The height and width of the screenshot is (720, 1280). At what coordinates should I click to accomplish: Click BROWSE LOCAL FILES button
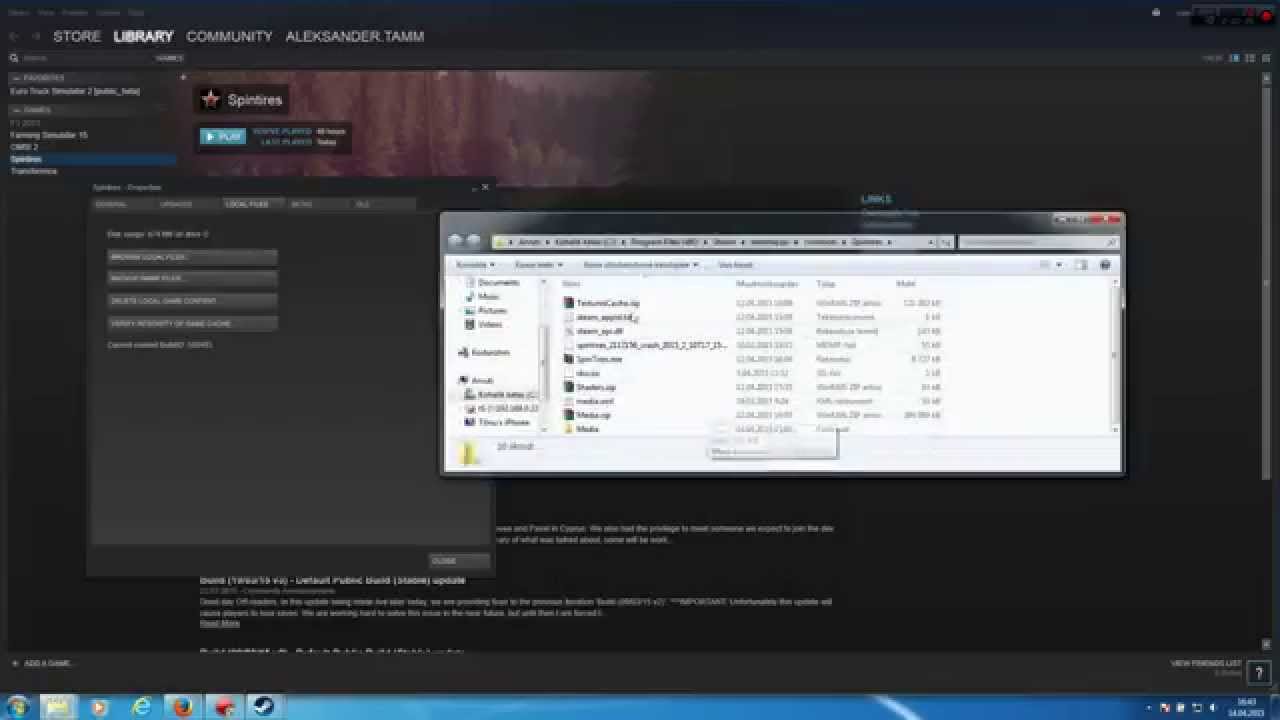(x=192, y=257)
